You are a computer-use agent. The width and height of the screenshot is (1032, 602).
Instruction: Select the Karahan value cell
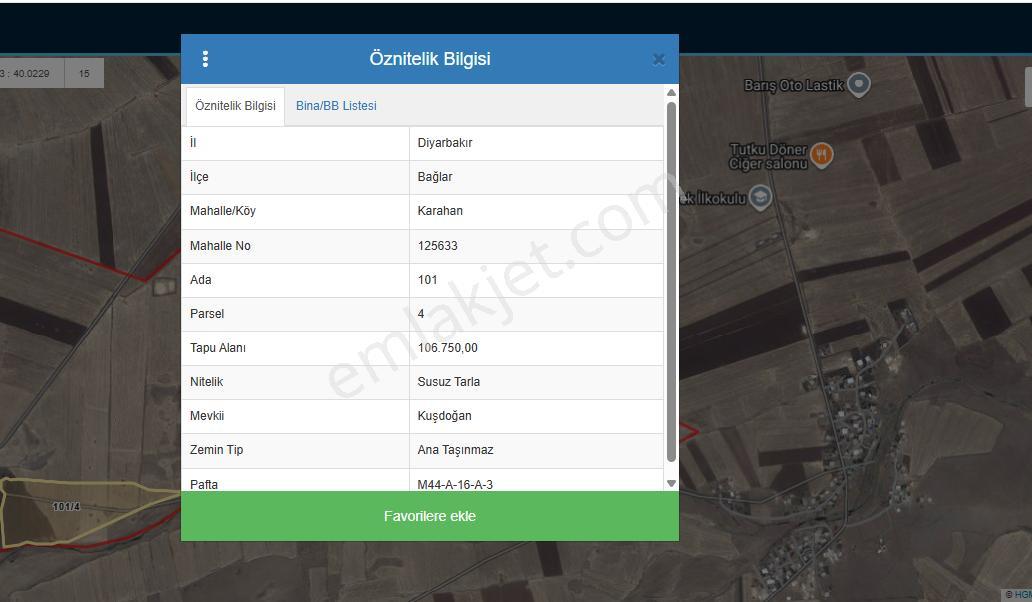click(536, 211)
